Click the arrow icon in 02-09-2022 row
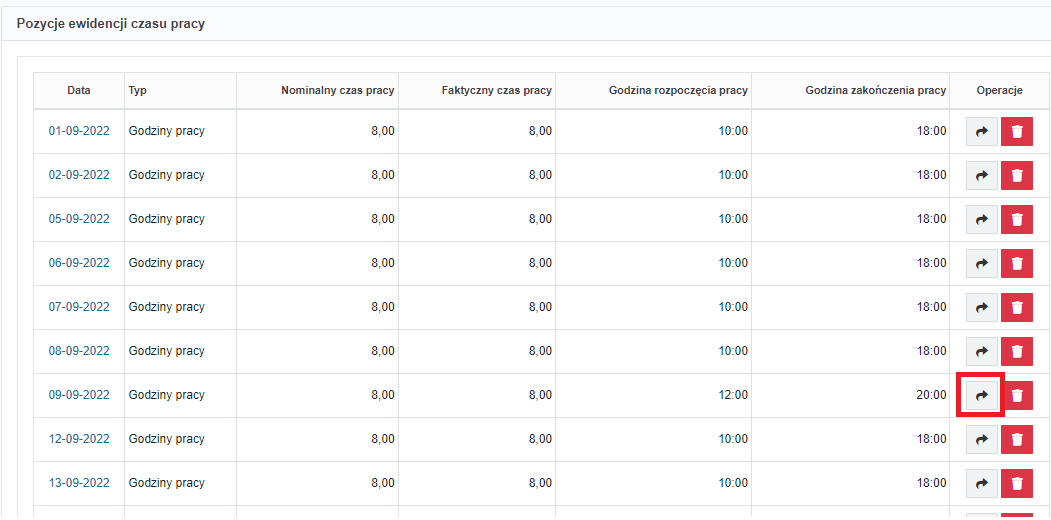1051x520 pixels. (982, 176)
